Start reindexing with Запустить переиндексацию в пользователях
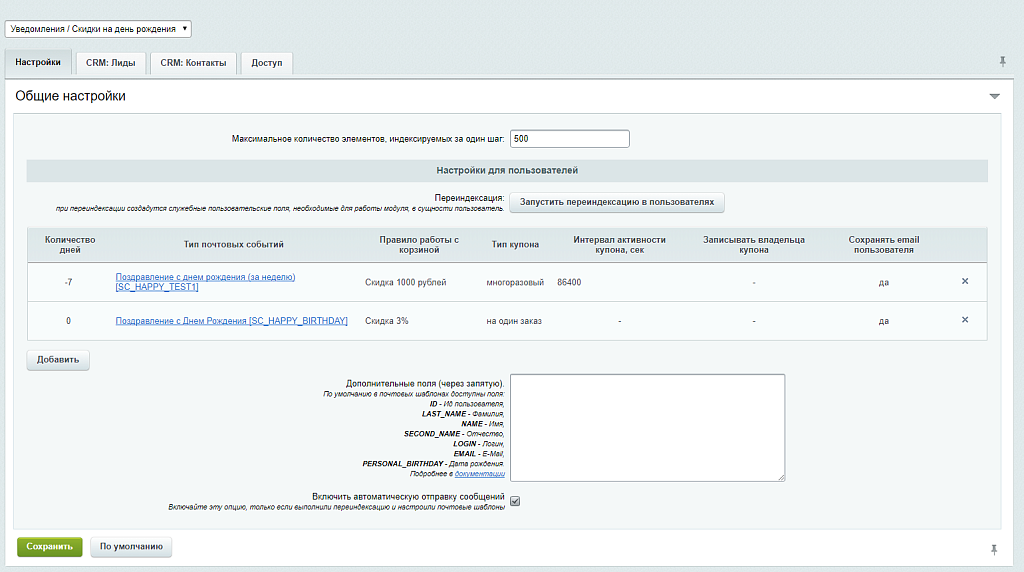Screen dimensions: 1024x572 coord(616,202)
